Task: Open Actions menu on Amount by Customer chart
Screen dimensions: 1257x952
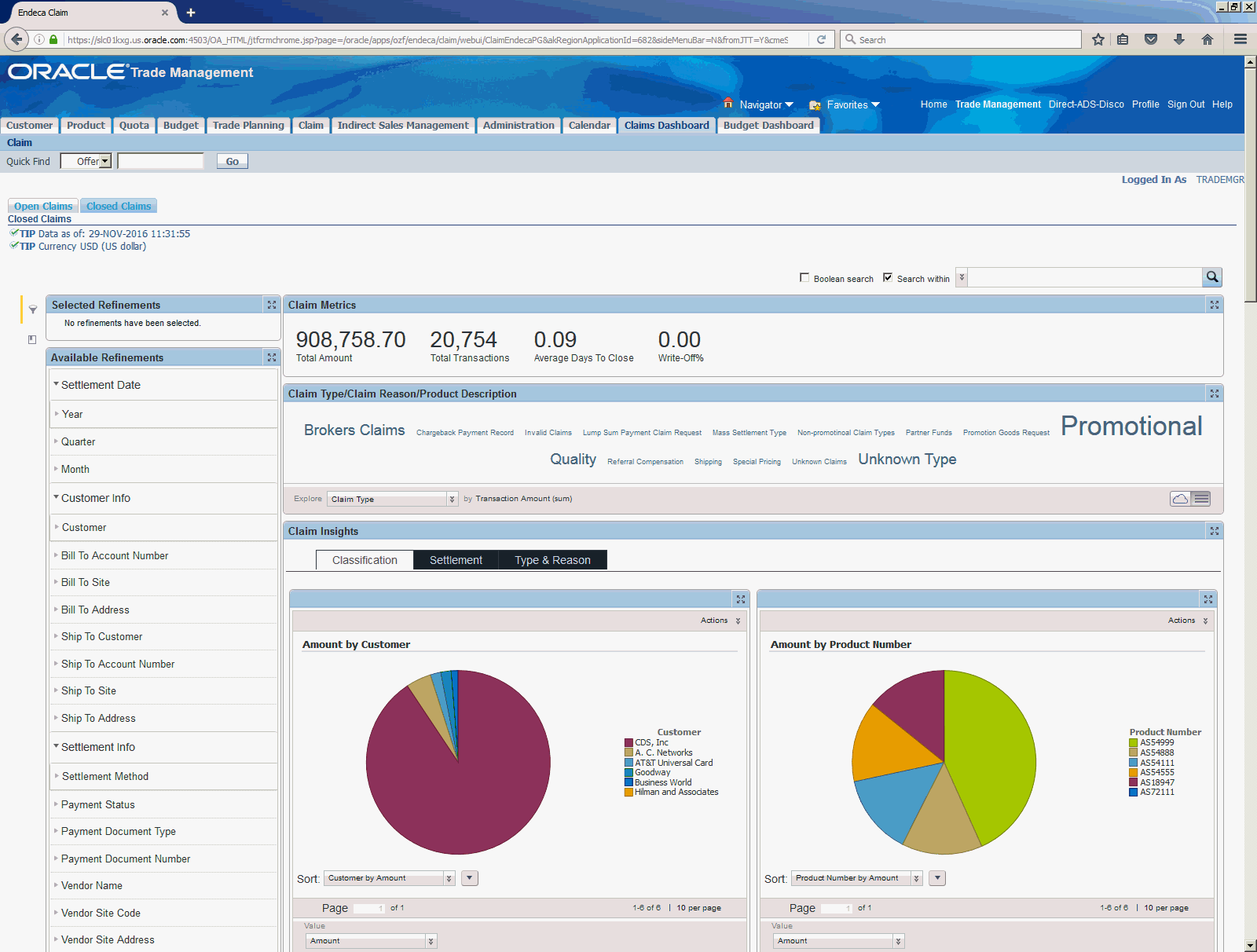Action: 720,621
